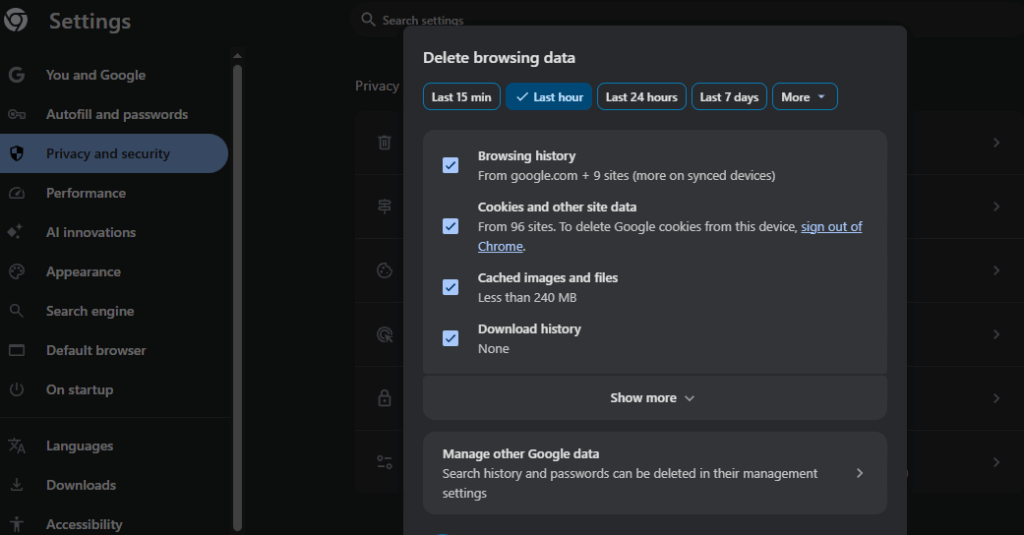
Task: Click the text 'Less than 240 MB'
Action: tap(527, 297)
